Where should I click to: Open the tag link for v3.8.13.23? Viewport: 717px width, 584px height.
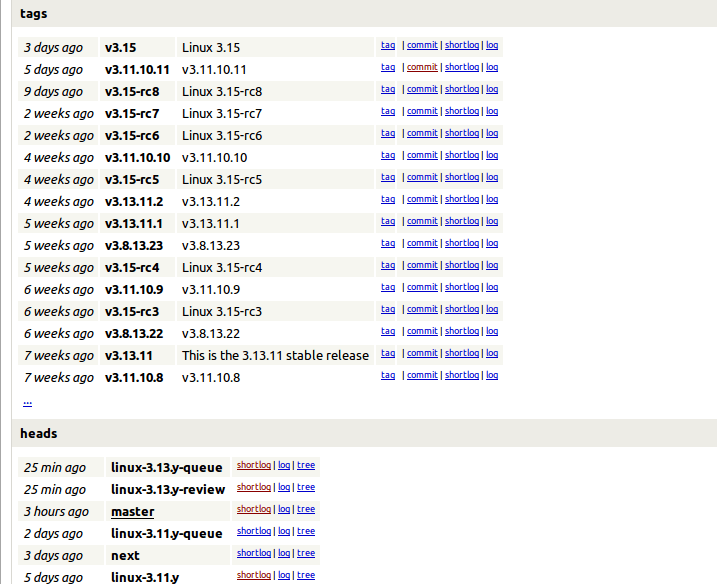388,243
